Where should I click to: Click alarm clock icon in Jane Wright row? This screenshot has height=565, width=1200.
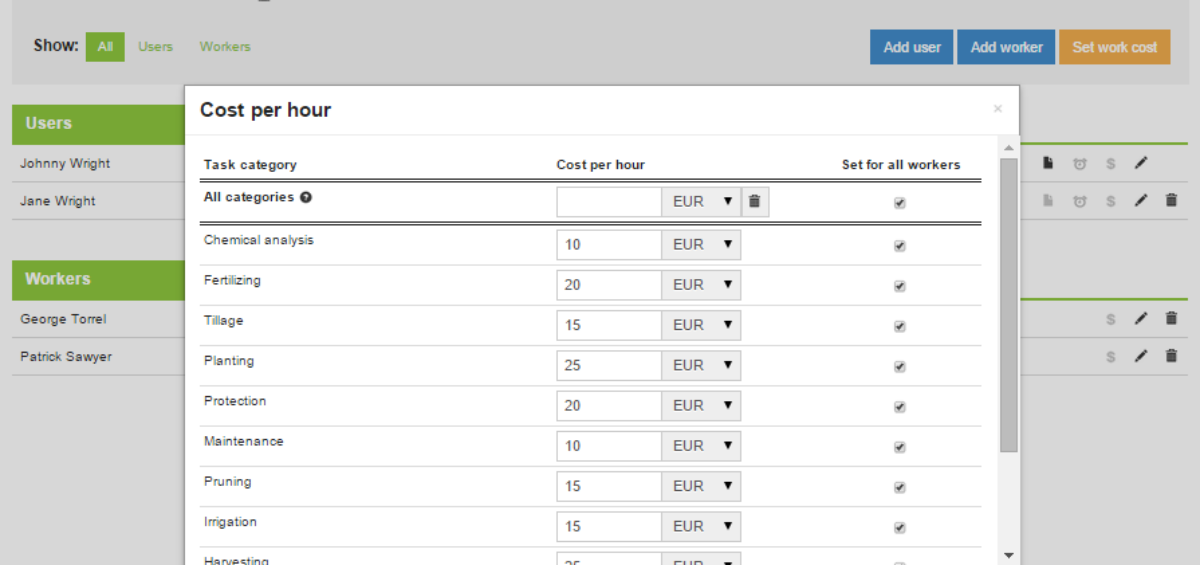(x=1080, y=200)
